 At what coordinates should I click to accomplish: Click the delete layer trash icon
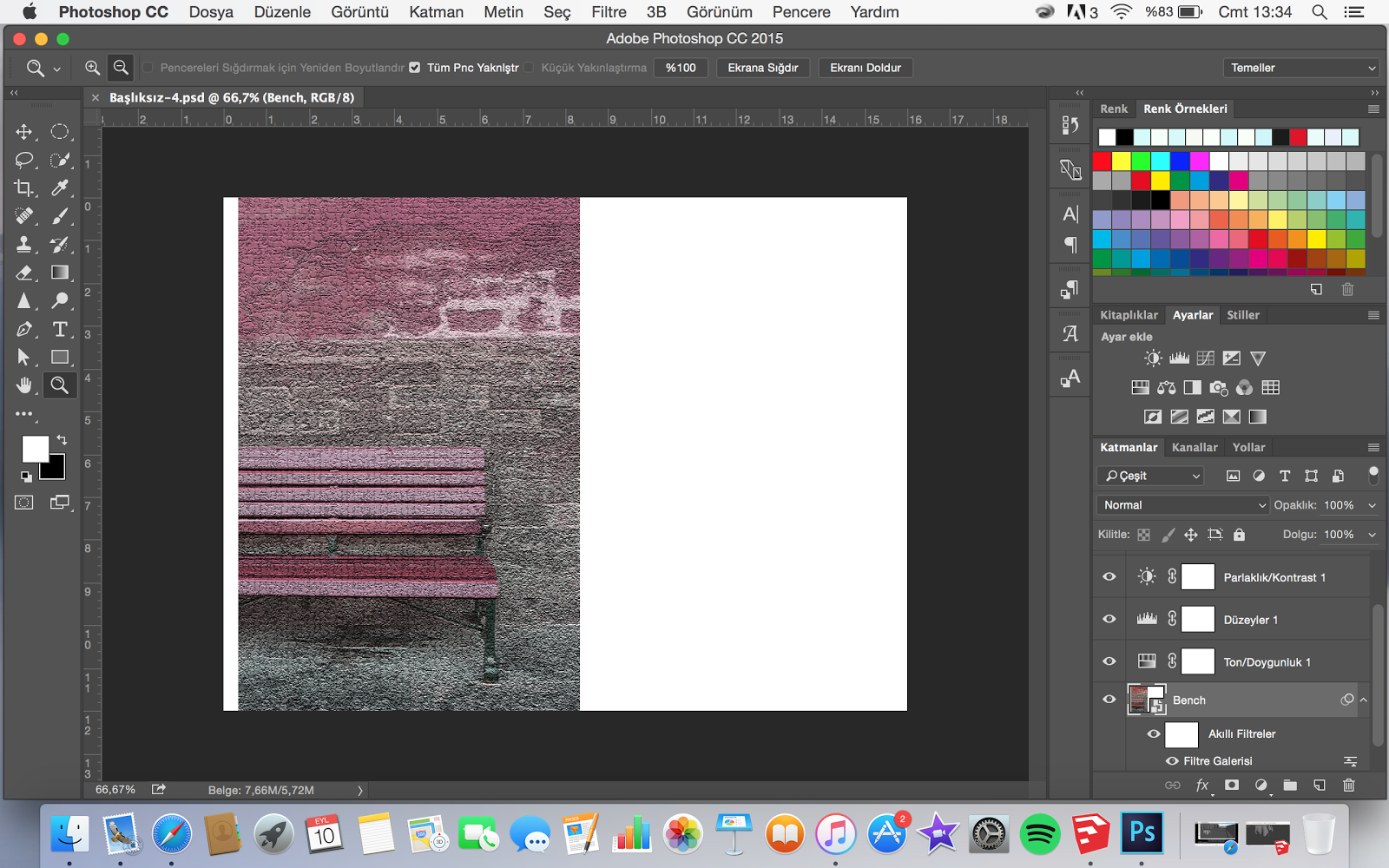(1348, 786)
